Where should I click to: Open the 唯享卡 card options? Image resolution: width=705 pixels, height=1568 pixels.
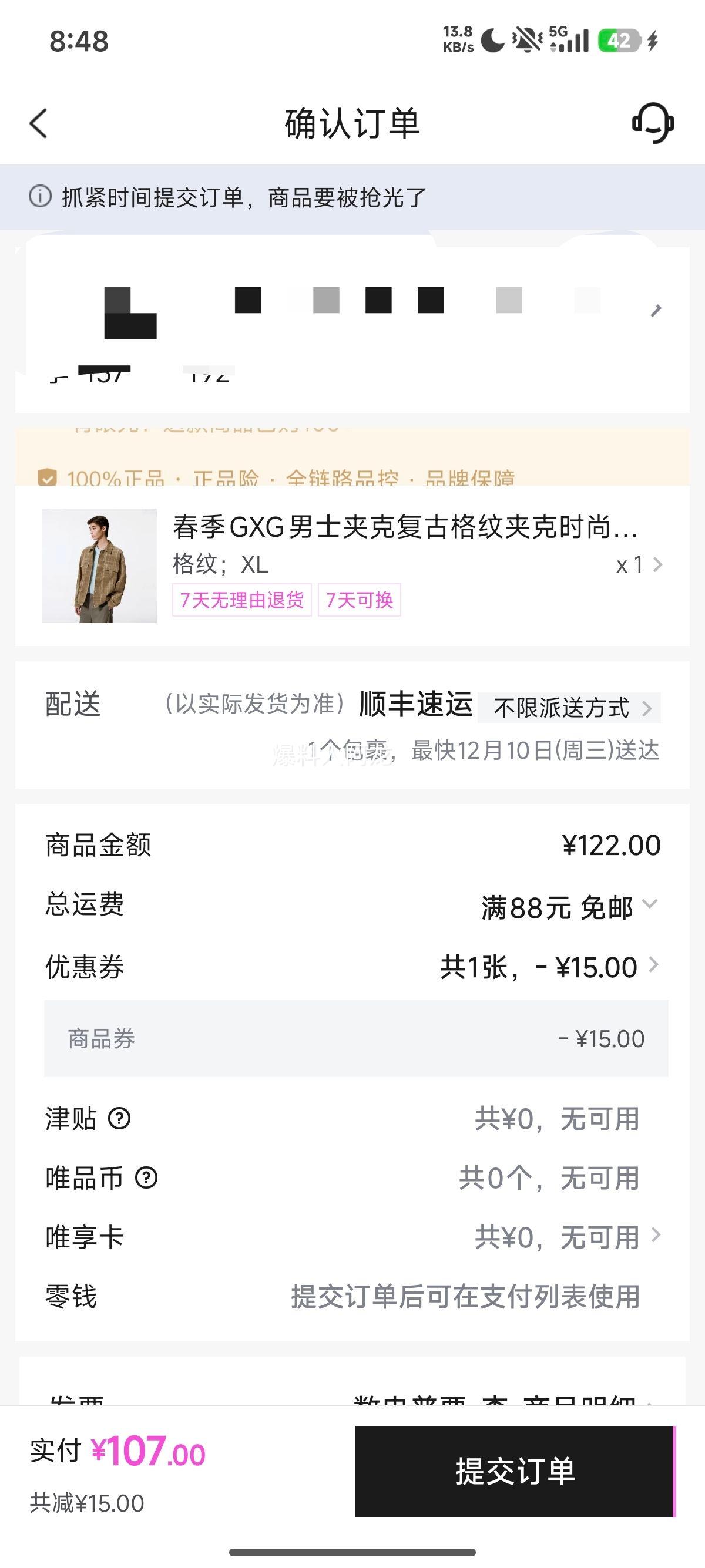coord(655,1236)
